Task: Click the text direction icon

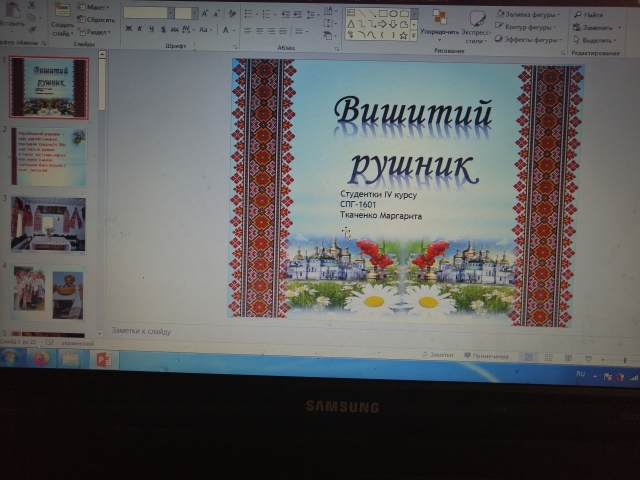Action: (x=330, y=11)
